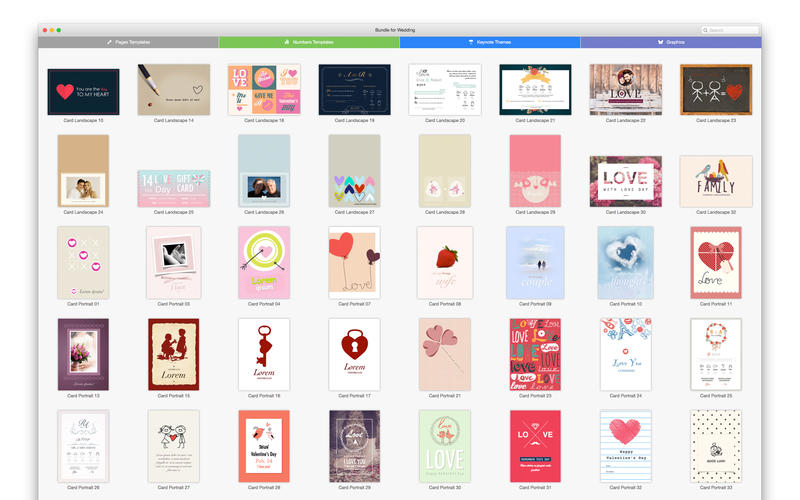Open Card Portrait 23 love typography template
The width and height of the screenshot is (800, 500).
(x=535, y=355)
